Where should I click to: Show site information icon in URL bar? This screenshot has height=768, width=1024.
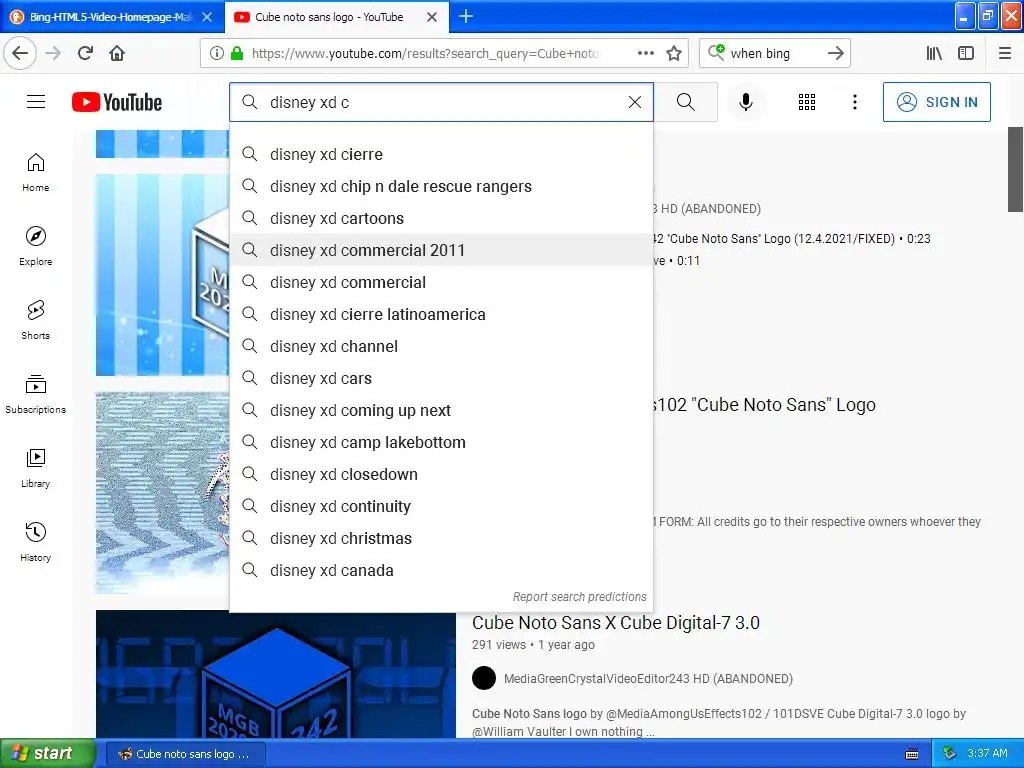coord(217,53)
